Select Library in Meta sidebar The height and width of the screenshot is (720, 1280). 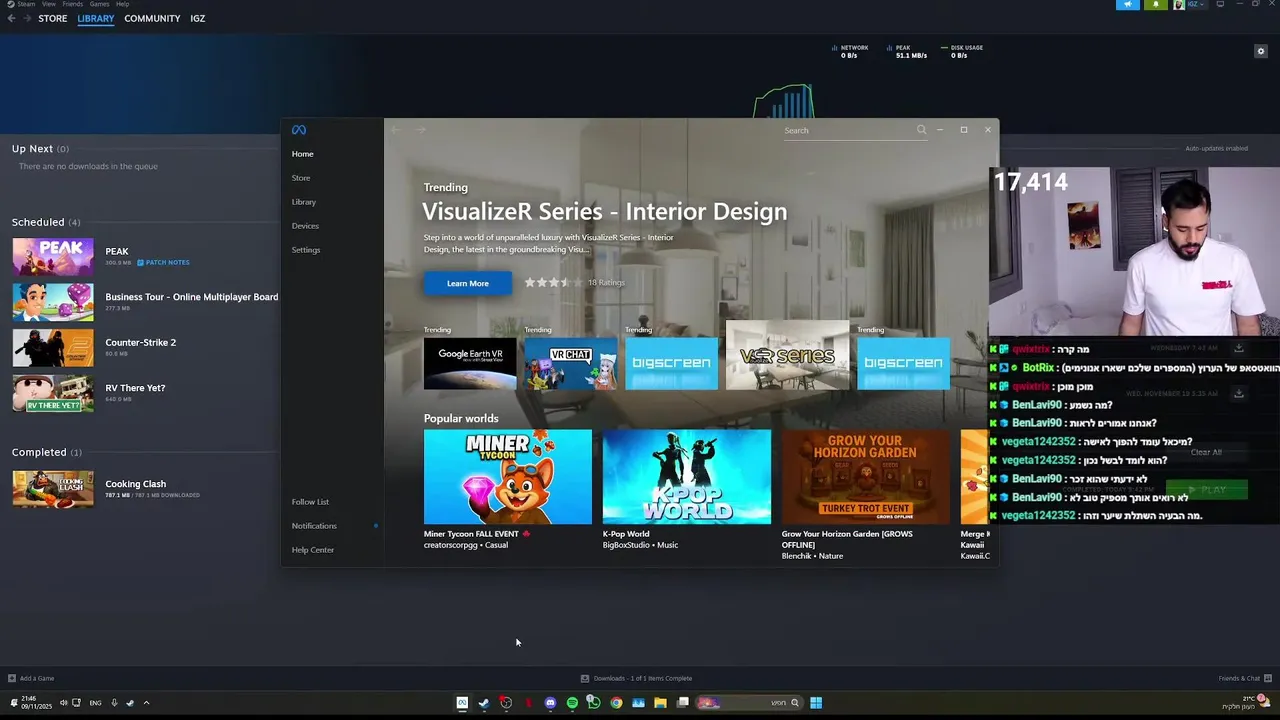(304, 202)
